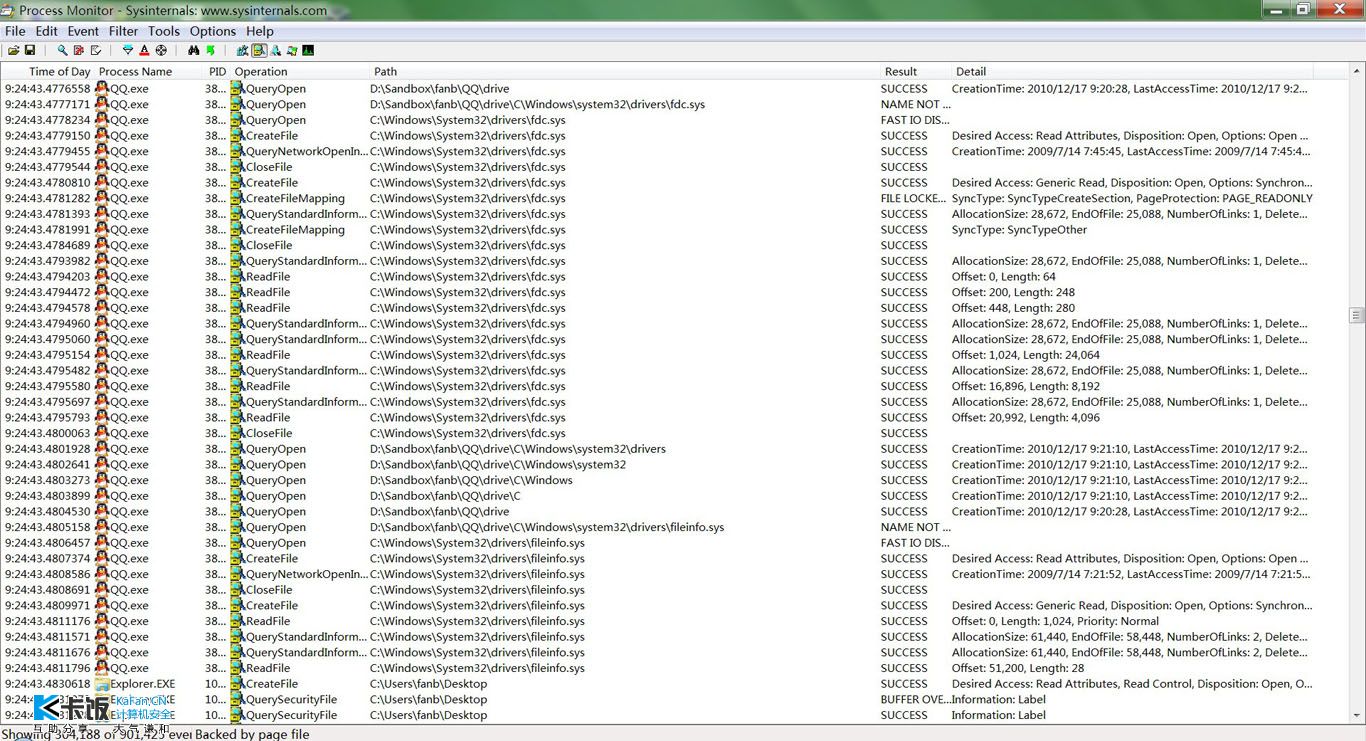This screenshot has width=1366, height=741.
Task: Select FAST IO DIS... result at 9:24:43.4778234
Action: click(x=915, y=120)
